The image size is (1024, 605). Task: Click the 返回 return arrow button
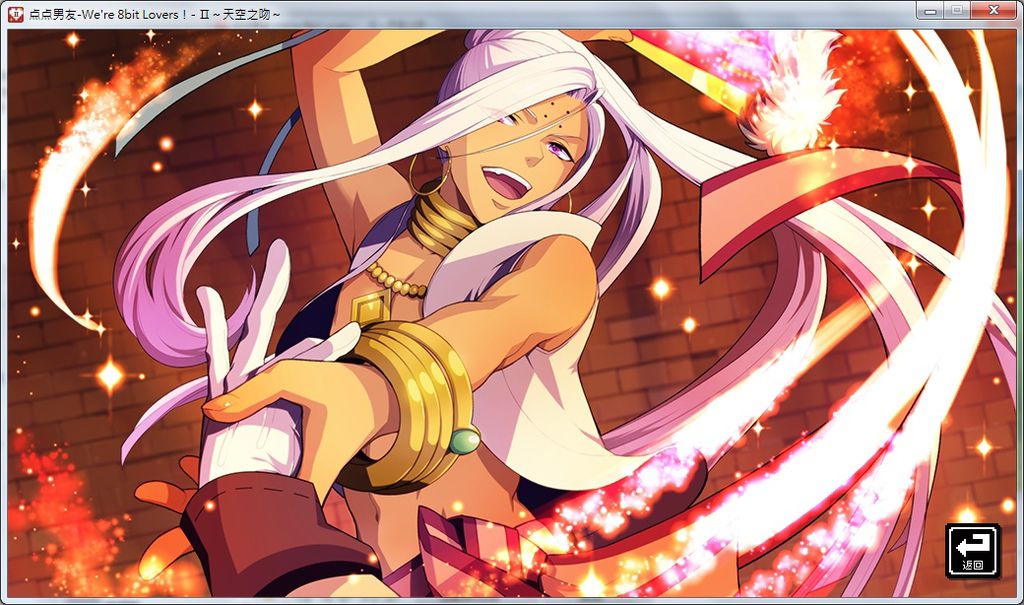pos(972,551)
